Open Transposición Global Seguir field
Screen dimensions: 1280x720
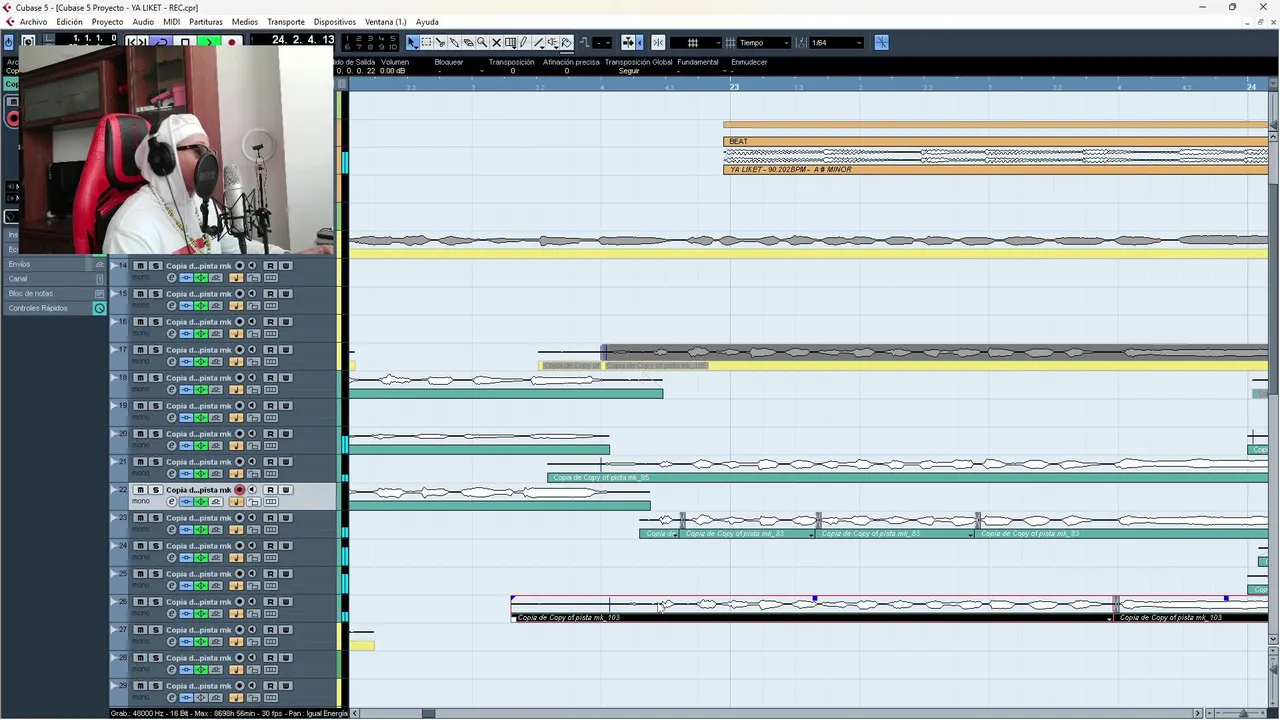pyautogui.click(x=629, y=71)
